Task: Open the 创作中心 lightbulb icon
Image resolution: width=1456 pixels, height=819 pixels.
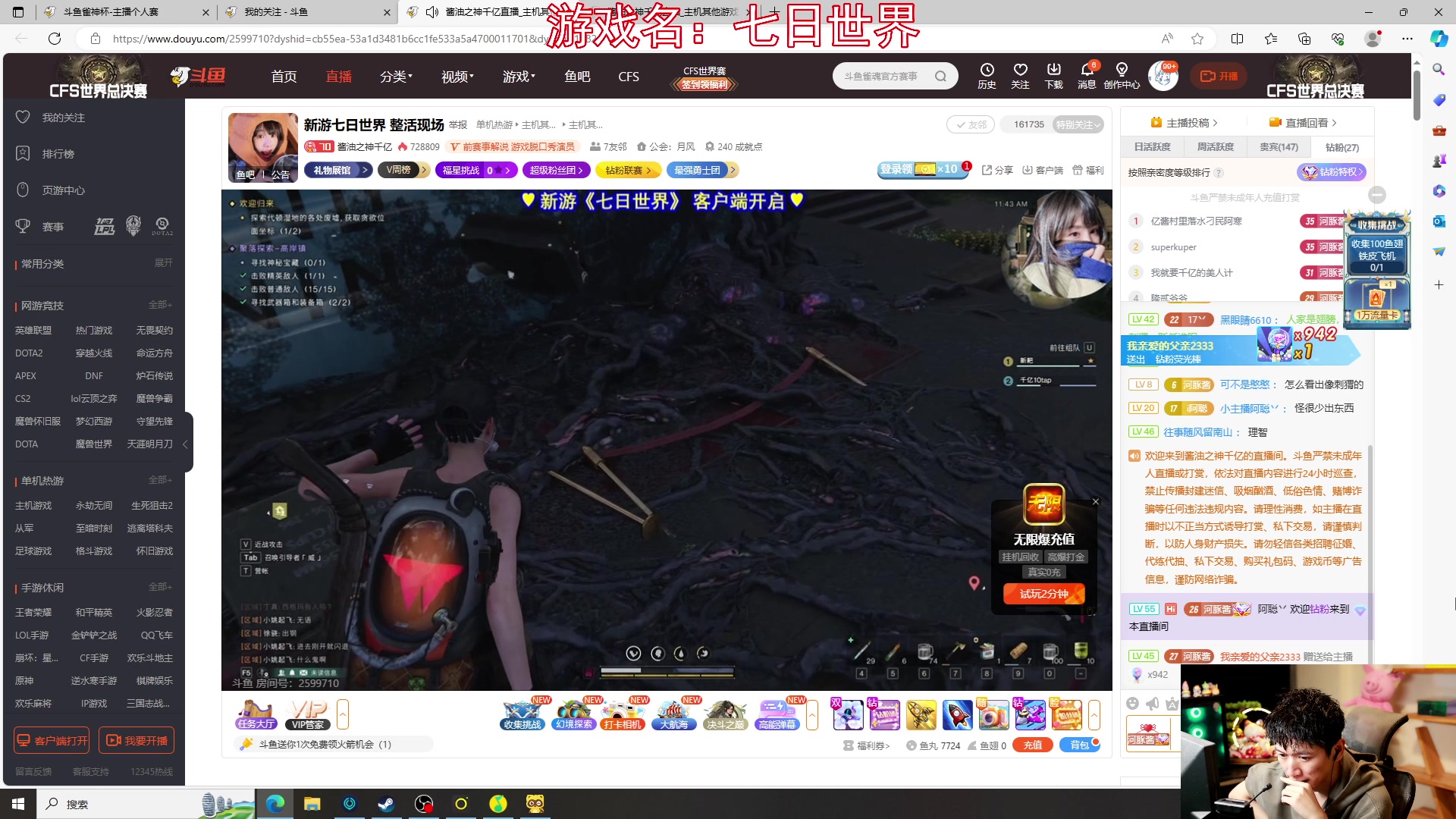Action: pyautogui.click(x=1122, y=75)
